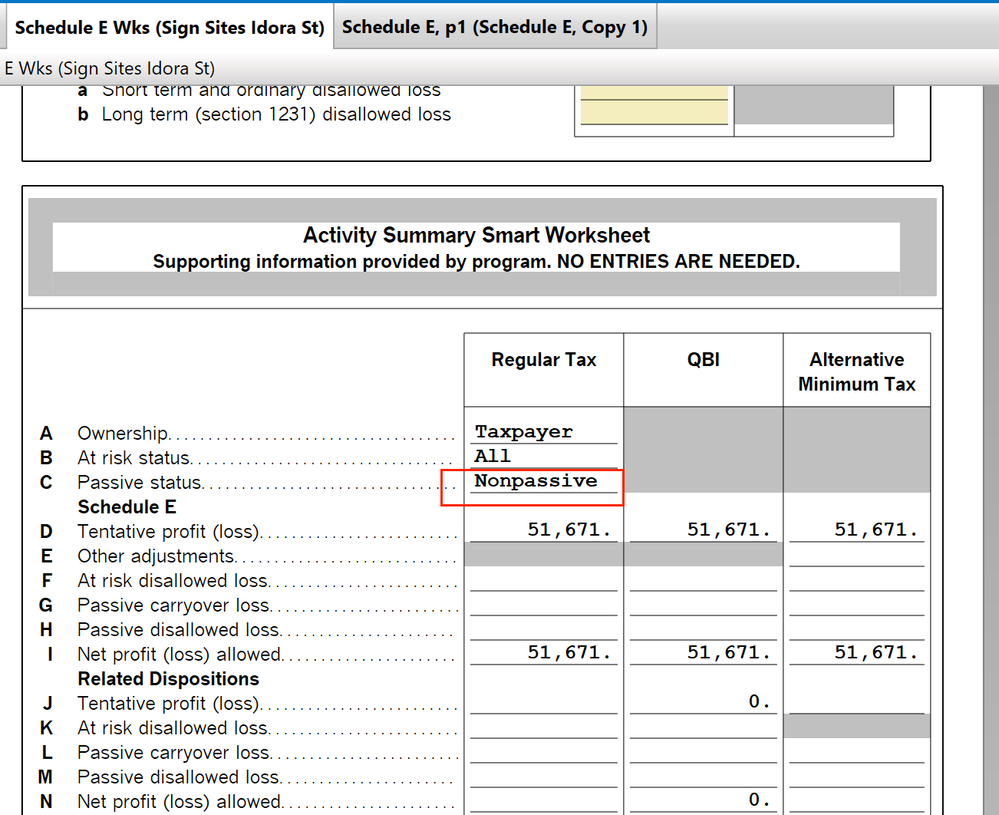Click Other adjustments field under Alternative Minimum Tax
The height and width of the screenshot is (815, 999).
point(856,555)
